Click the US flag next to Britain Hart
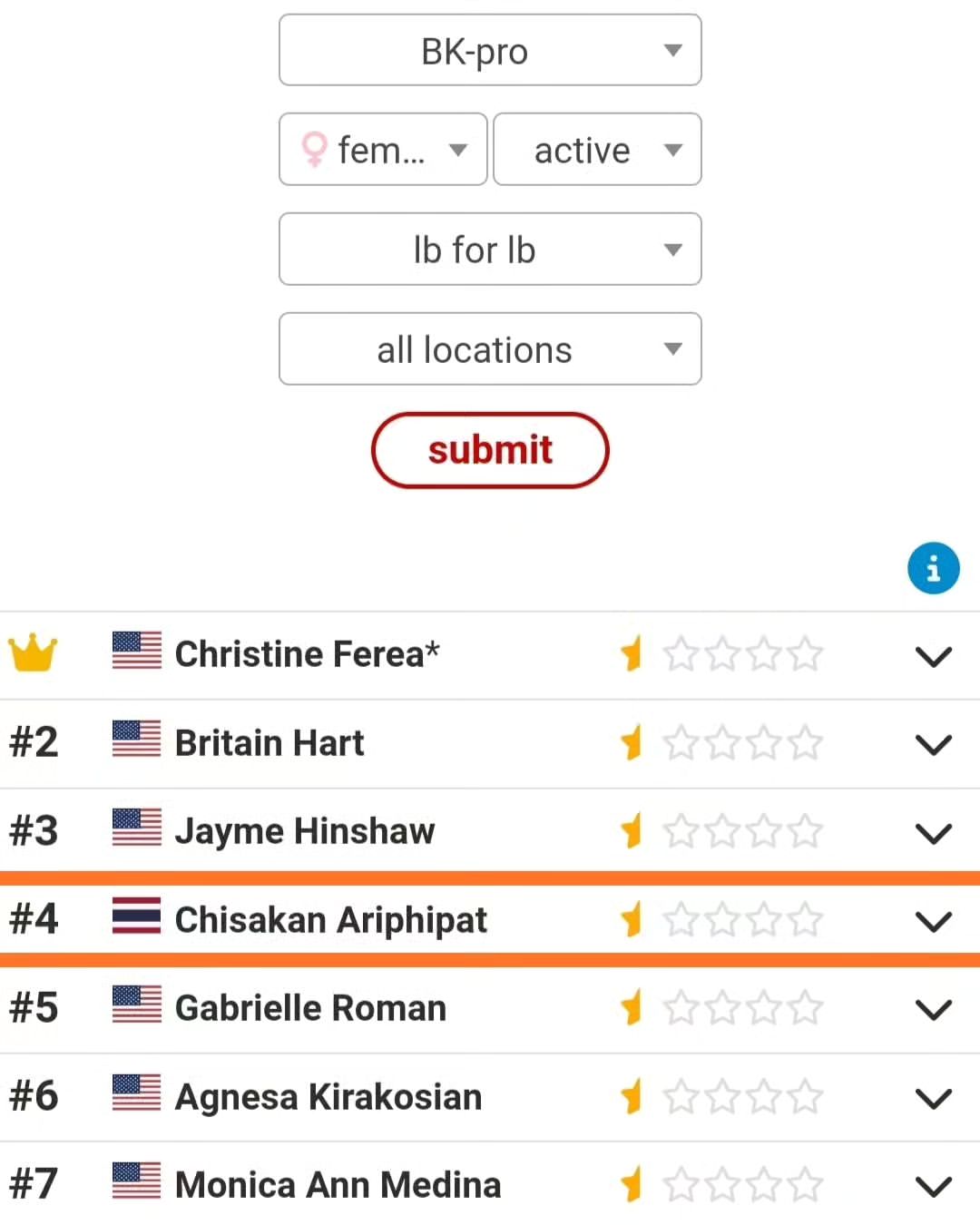The image size is (980, 1225). click(136, 740)
